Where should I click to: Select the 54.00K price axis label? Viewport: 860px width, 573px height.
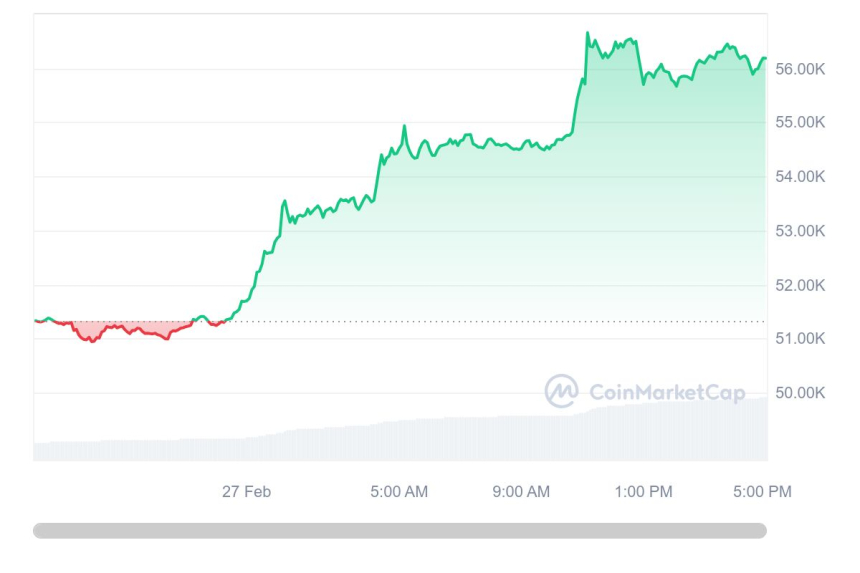799,177
